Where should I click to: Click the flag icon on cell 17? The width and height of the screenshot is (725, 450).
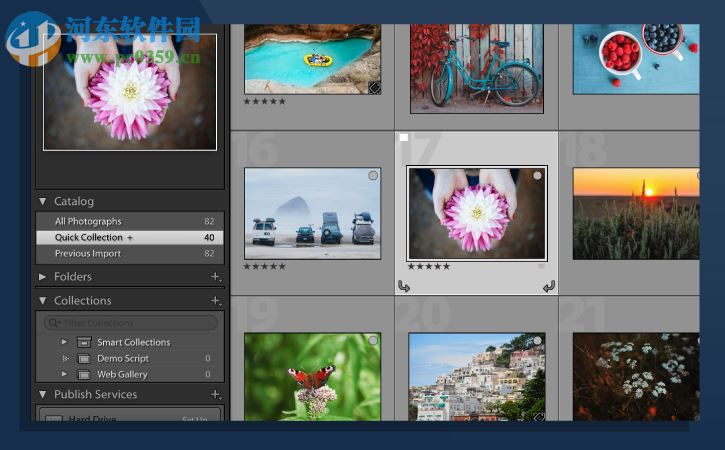404,137
